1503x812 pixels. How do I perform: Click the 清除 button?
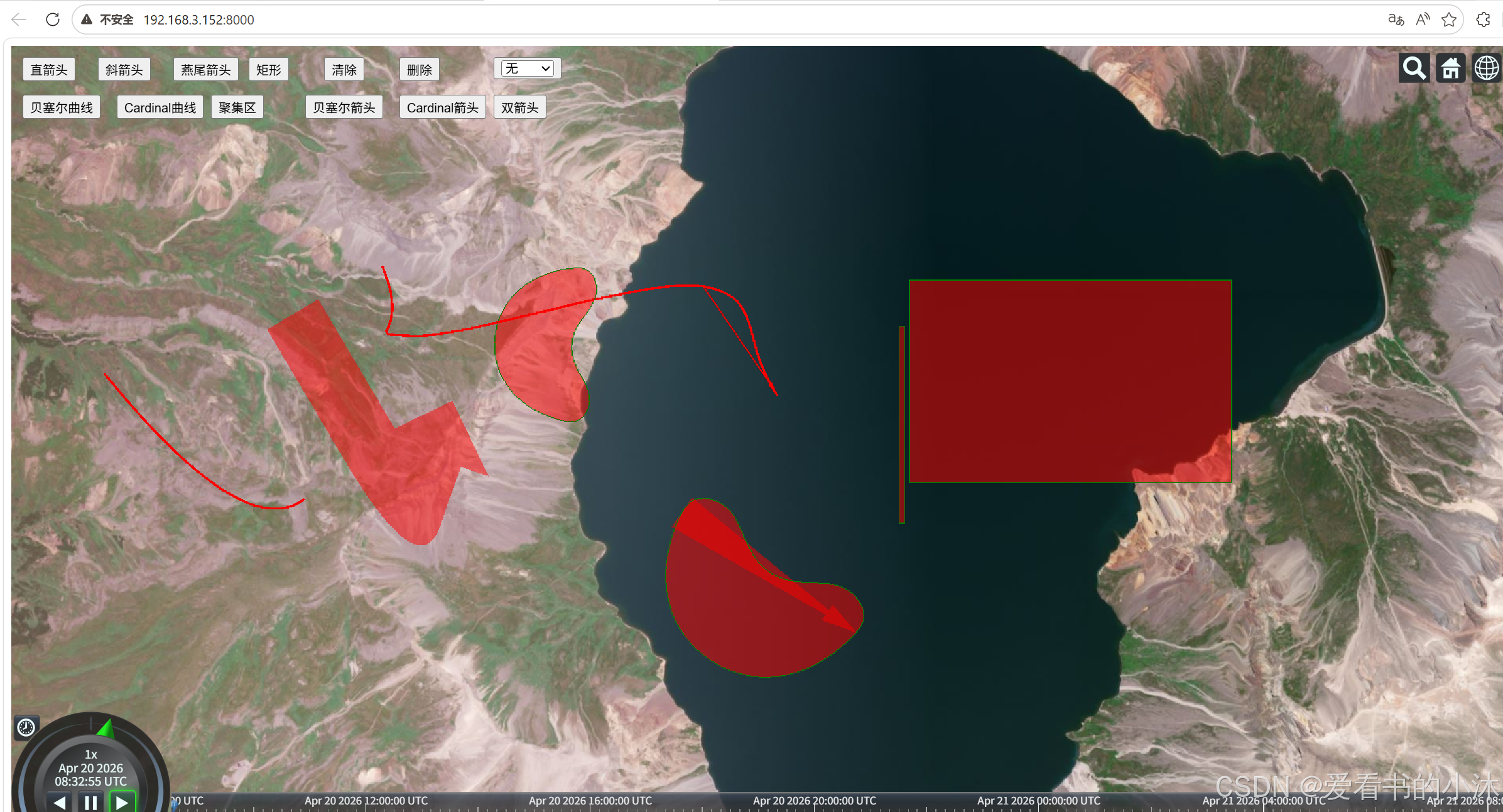tap(344, 69)
